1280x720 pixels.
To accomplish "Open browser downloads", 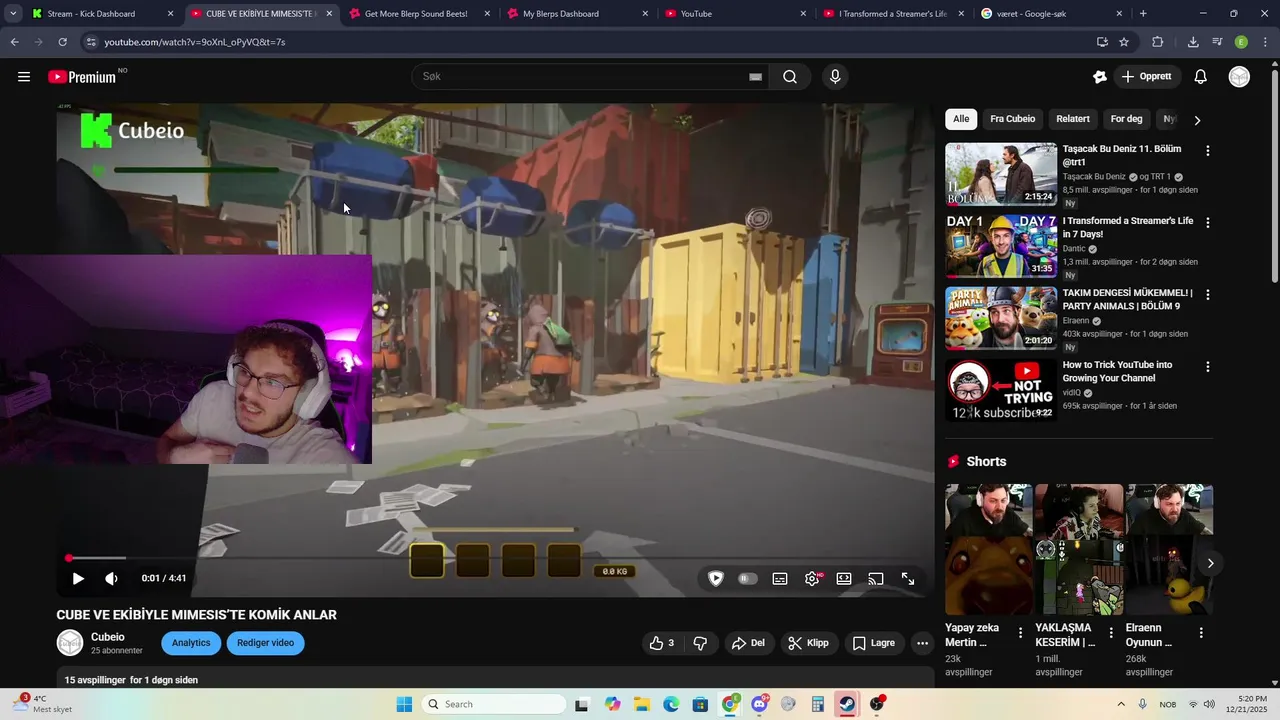I will [x=1193, y=42].
